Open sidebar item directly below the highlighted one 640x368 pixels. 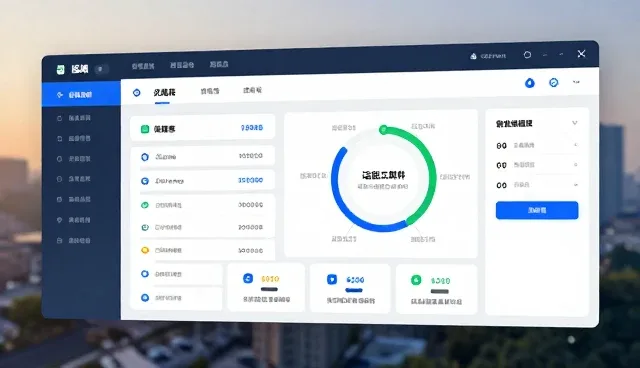click(x=81, y=118)
